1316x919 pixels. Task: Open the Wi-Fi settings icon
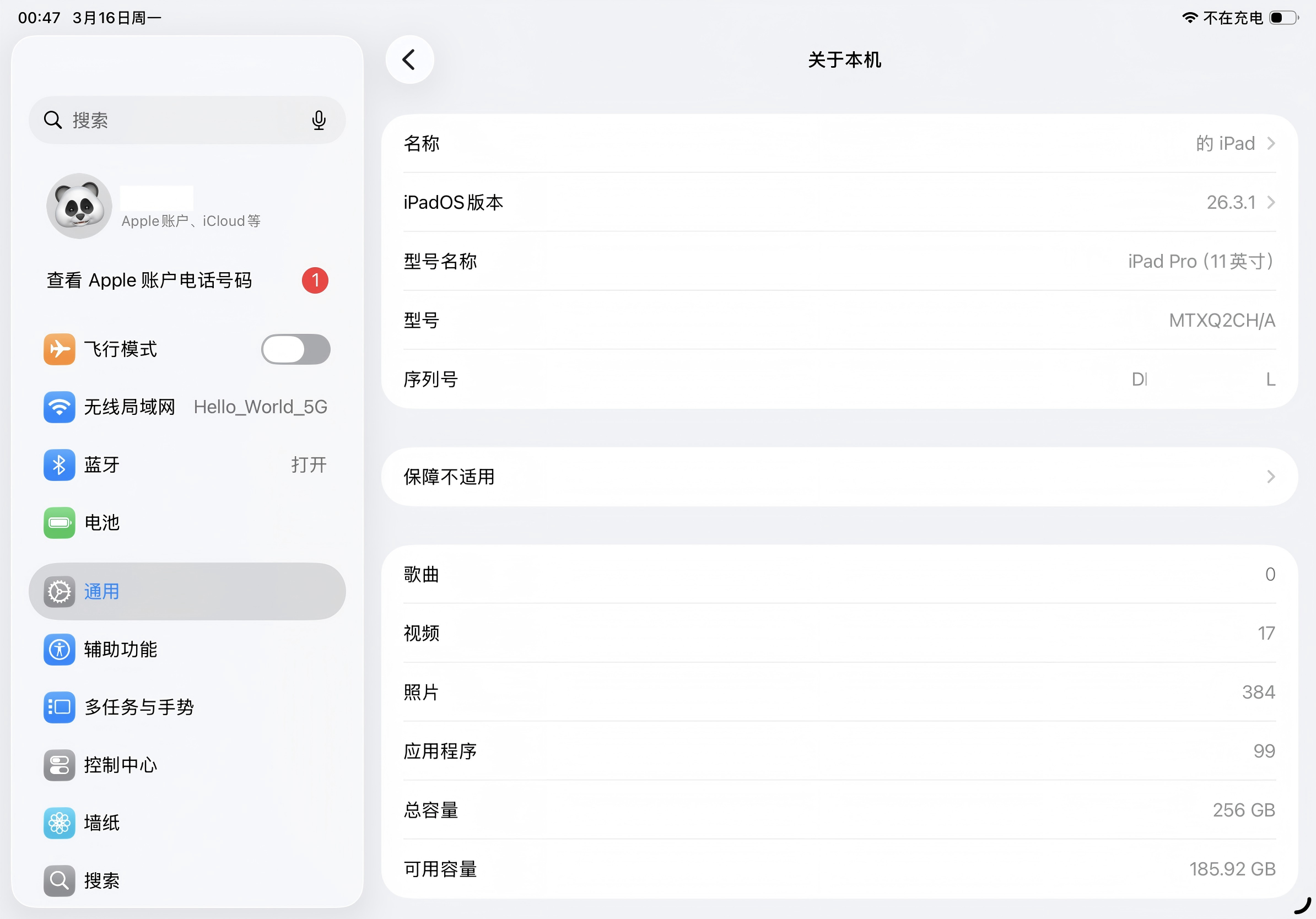click(x=59, y=407)
